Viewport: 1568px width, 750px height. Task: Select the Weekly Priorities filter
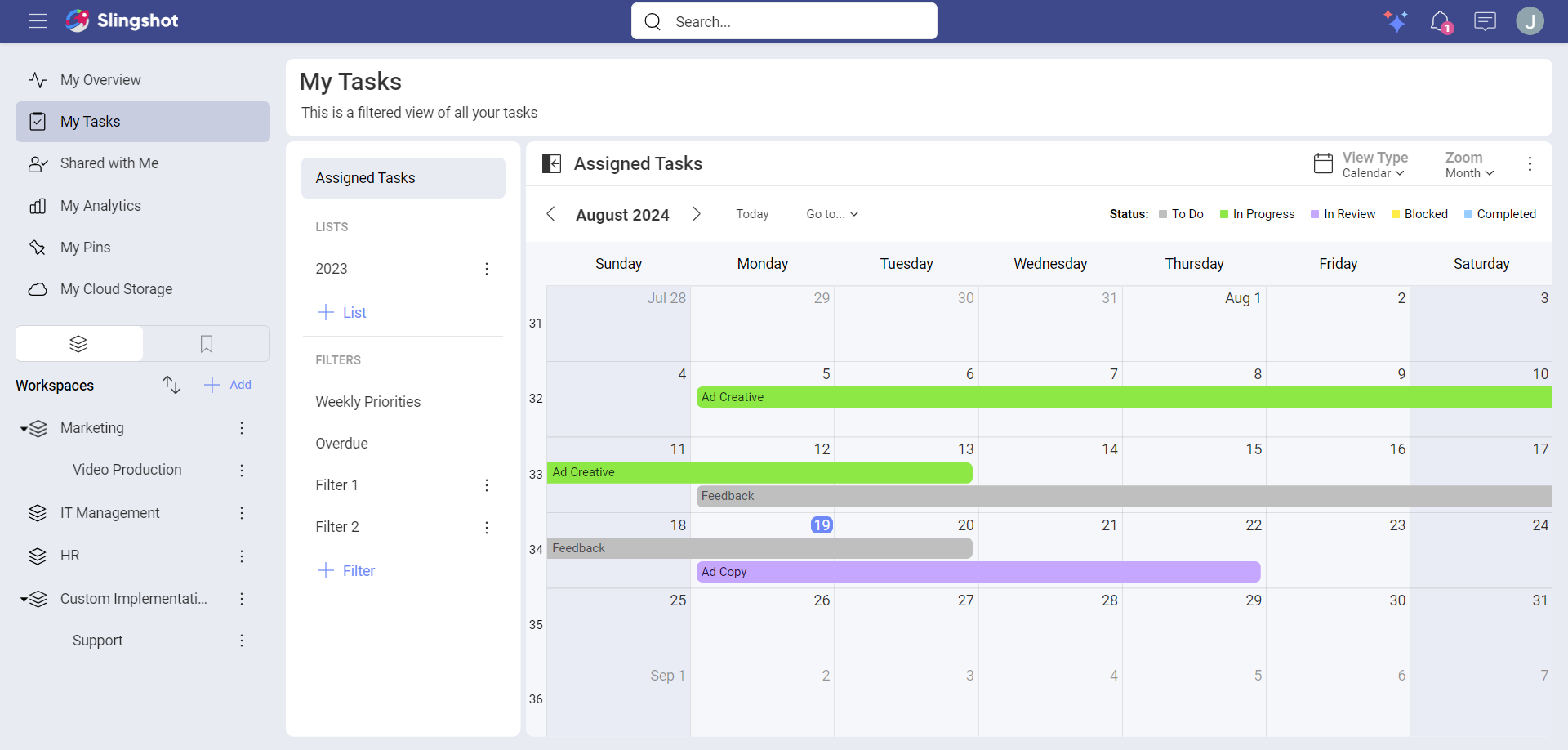click(368, 402)
